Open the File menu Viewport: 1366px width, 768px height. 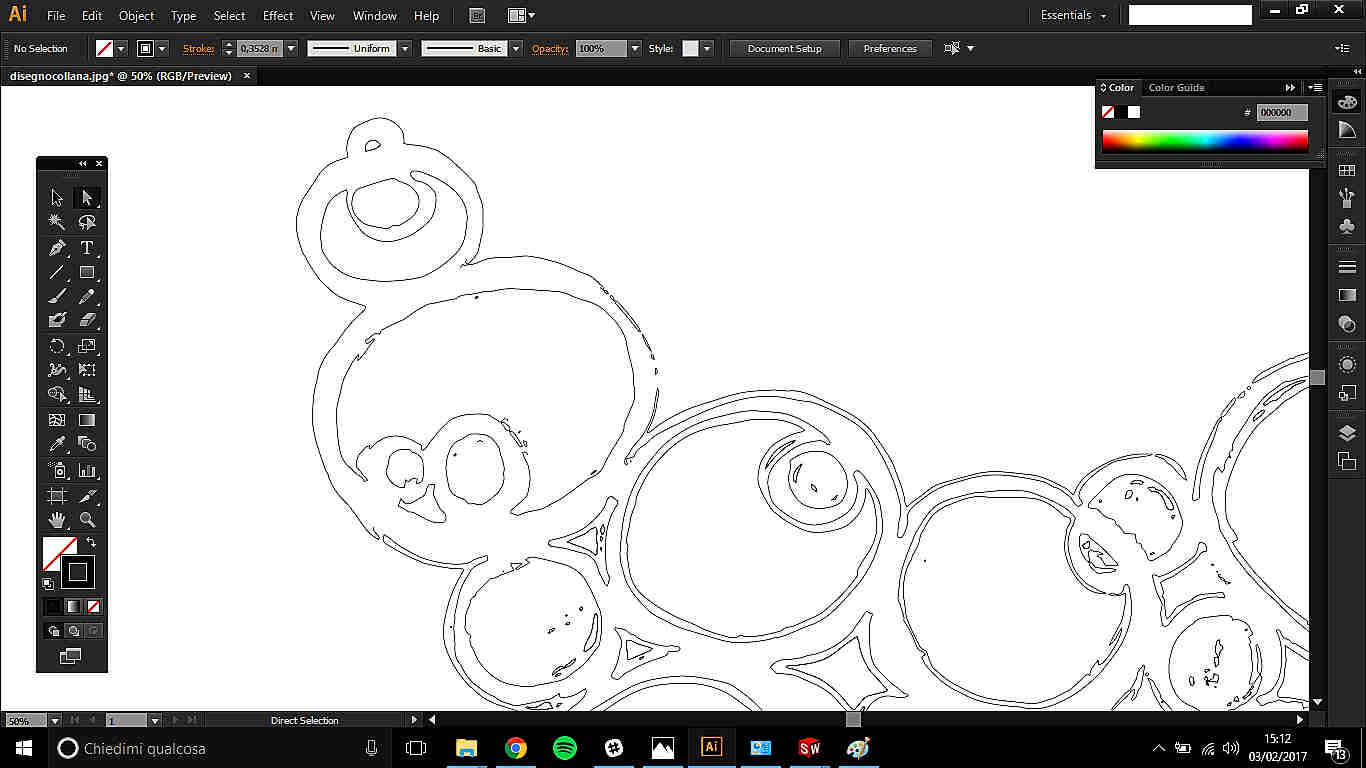[x=56, y=15]
